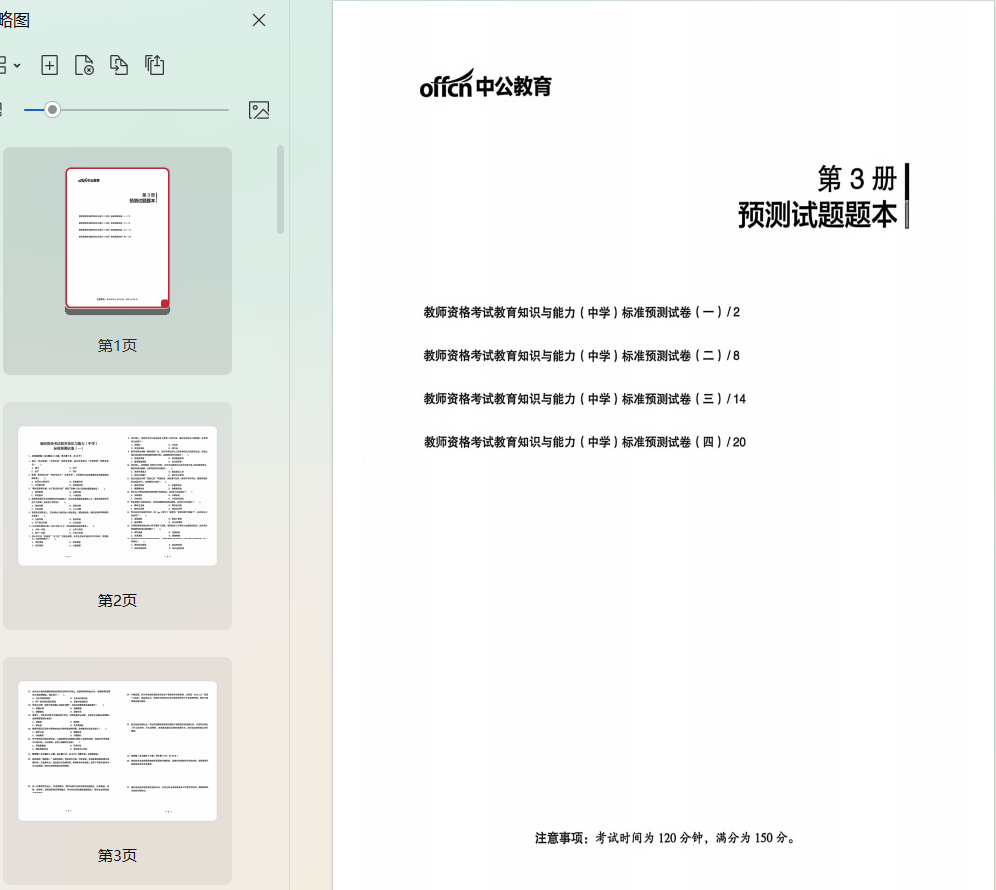Select the page 1 thumbnail

pyautogui.click(x=117, y=239)
